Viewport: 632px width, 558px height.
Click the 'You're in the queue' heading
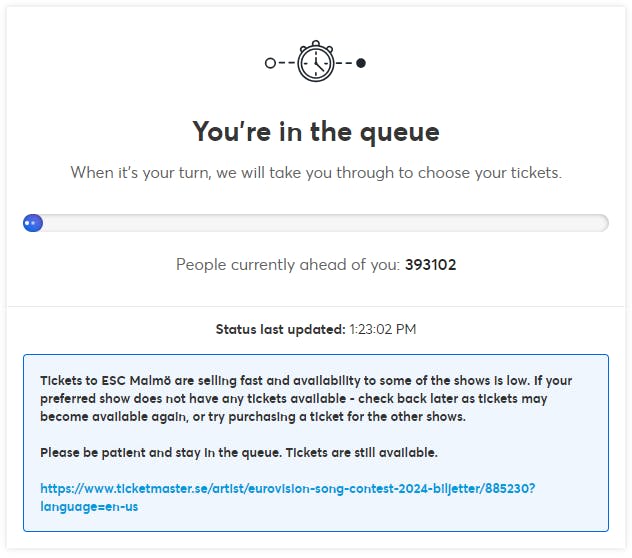pos(315,131)
